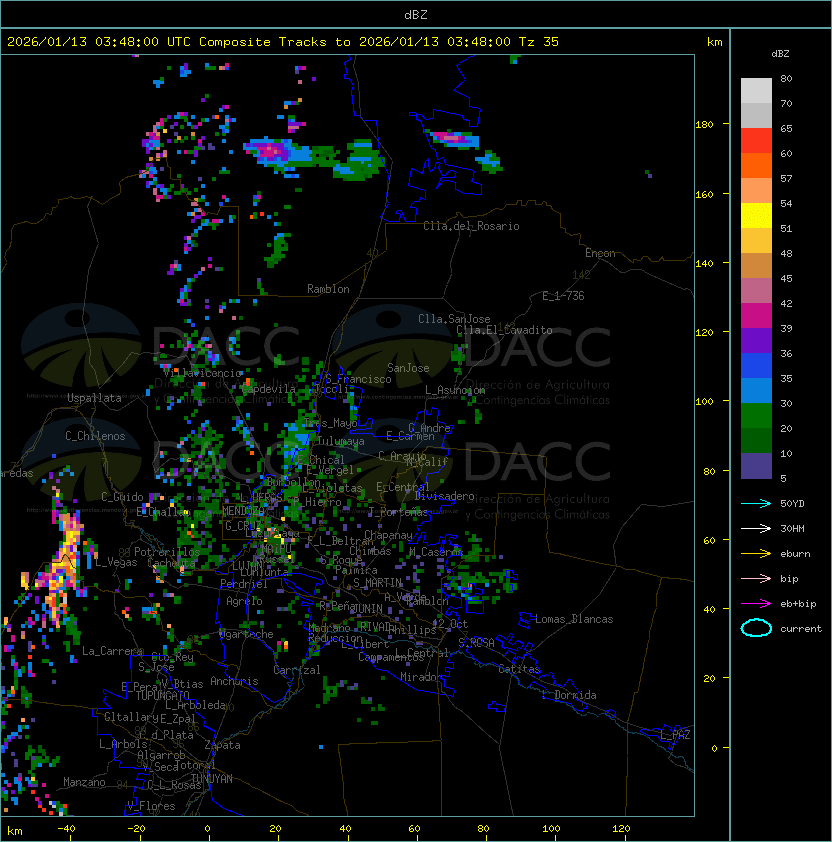Click the 'Zapata' map label
This screenshot has width=832, height=842.
(222, 745)
